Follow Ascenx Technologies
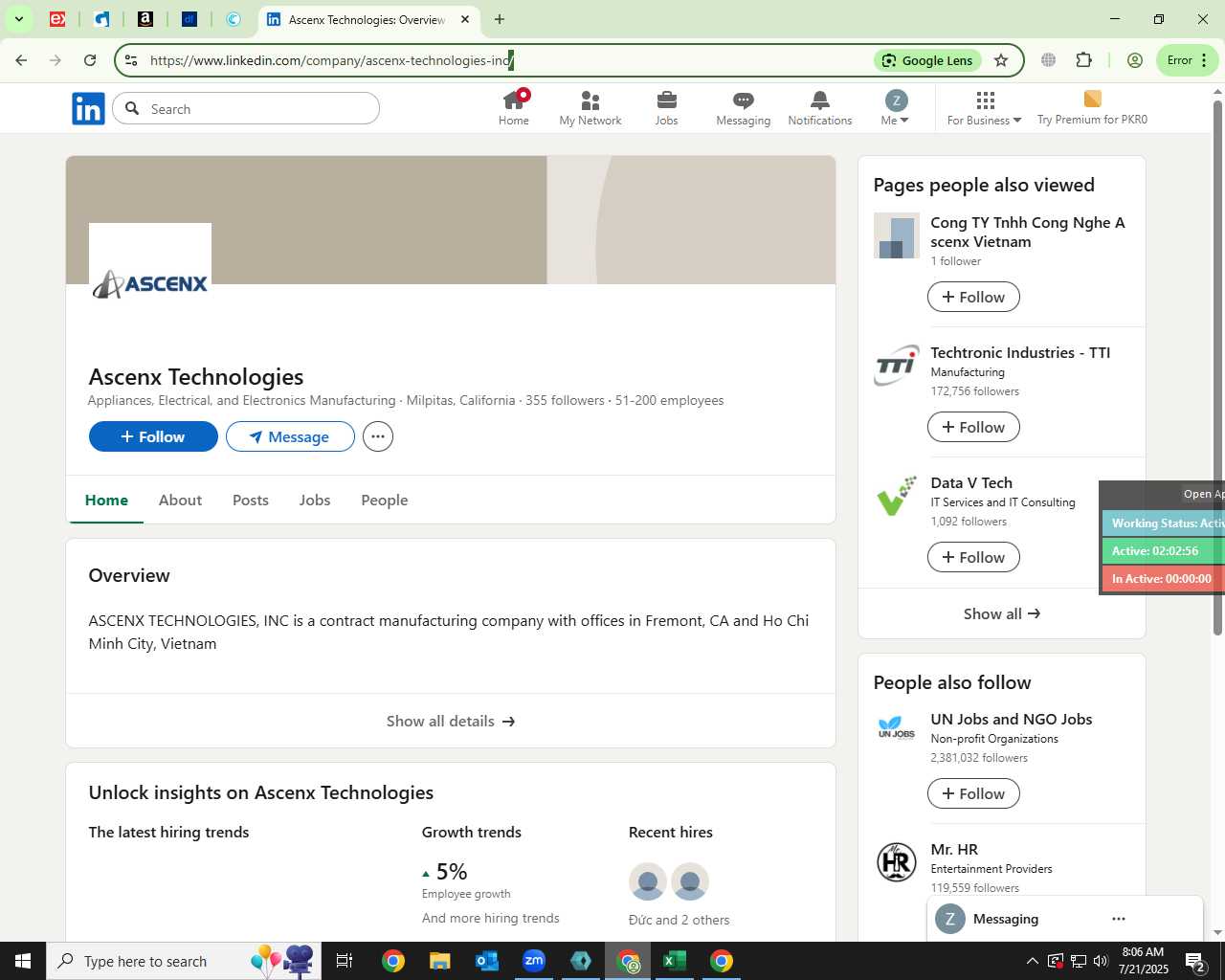The height and width of the screenshot is (980, 1225). point(153,436)
